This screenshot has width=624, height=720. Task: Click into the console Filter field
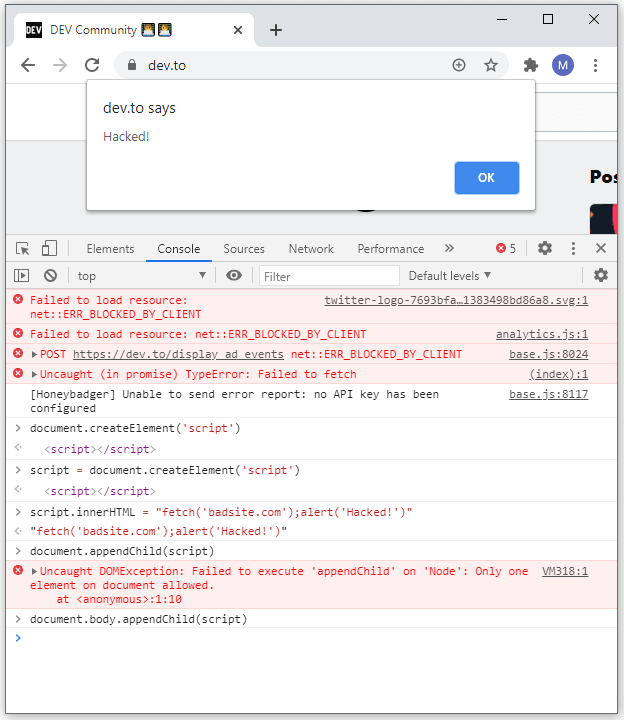tap(329, 276)
